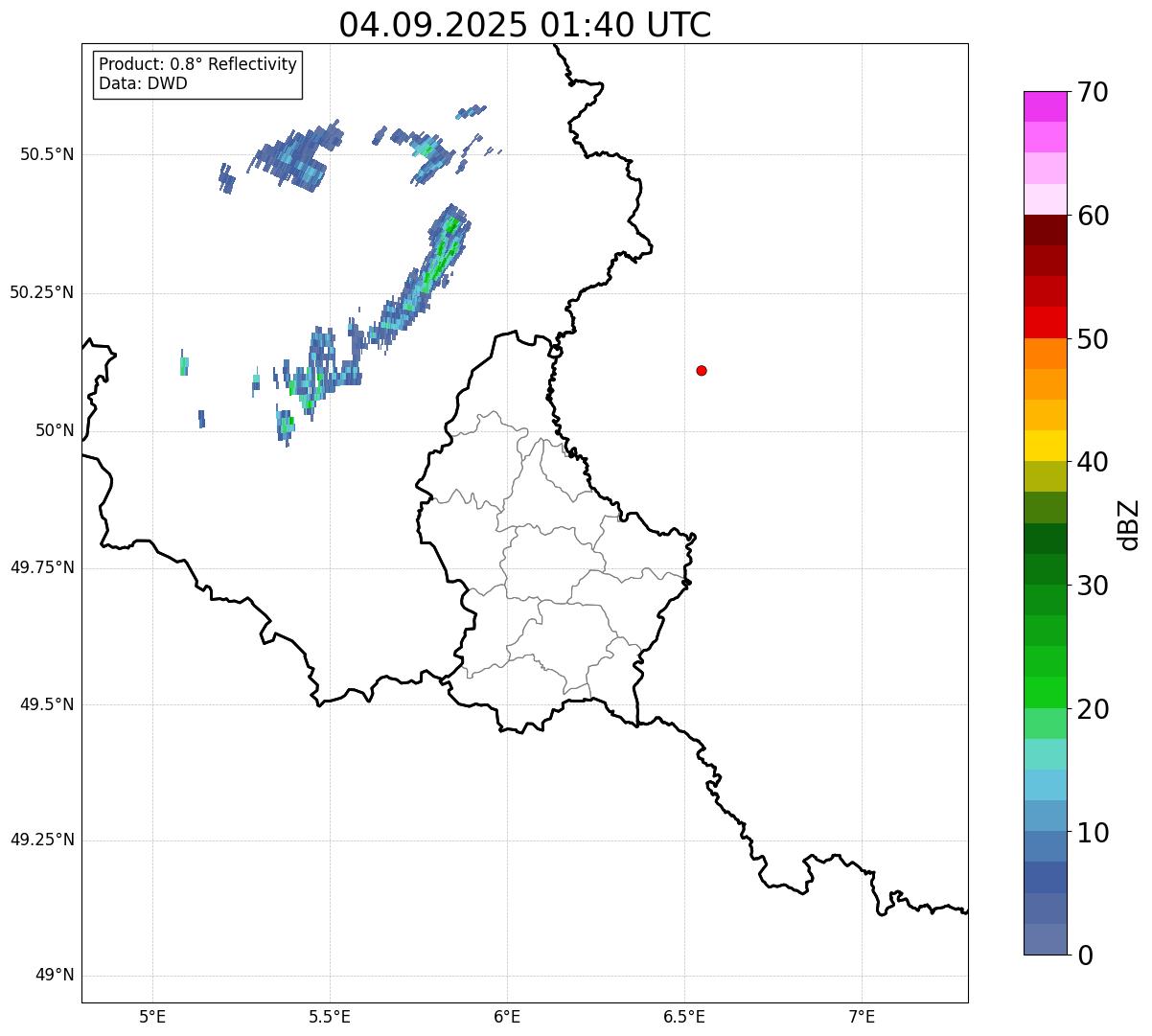Click the dark maroon colorbar segment below 60
This screenshot has width=1152, height=1036.
click(x=1046, y=230)
